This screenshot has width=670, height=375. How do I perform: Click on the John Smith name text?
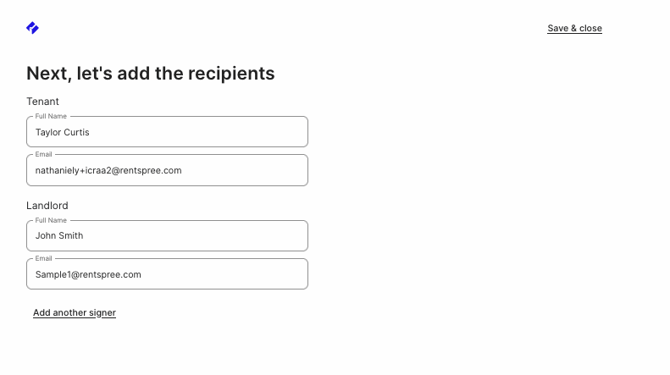click(59, 236)
